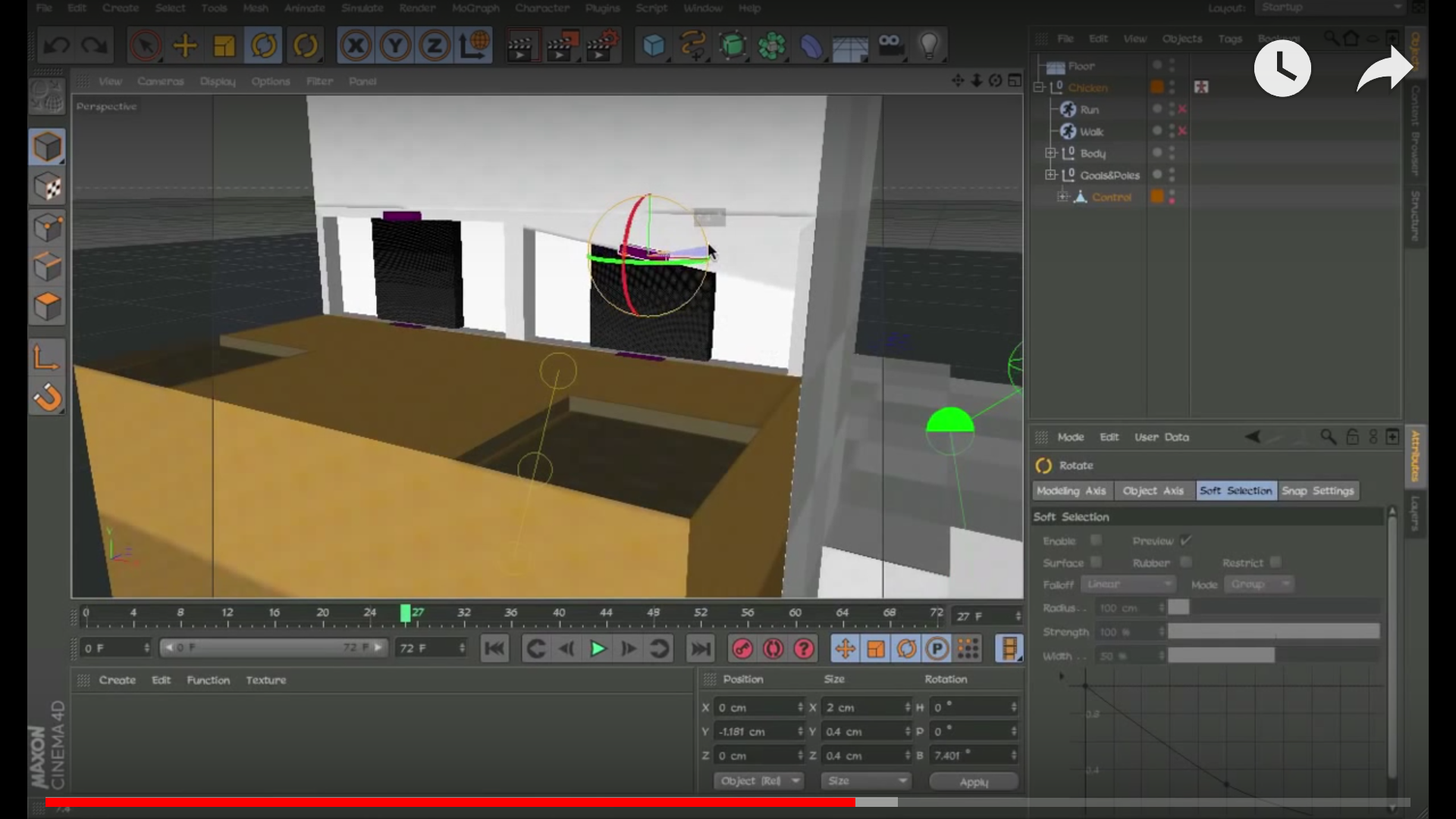Adjust the Width slider bar

tap(1273, 655)
